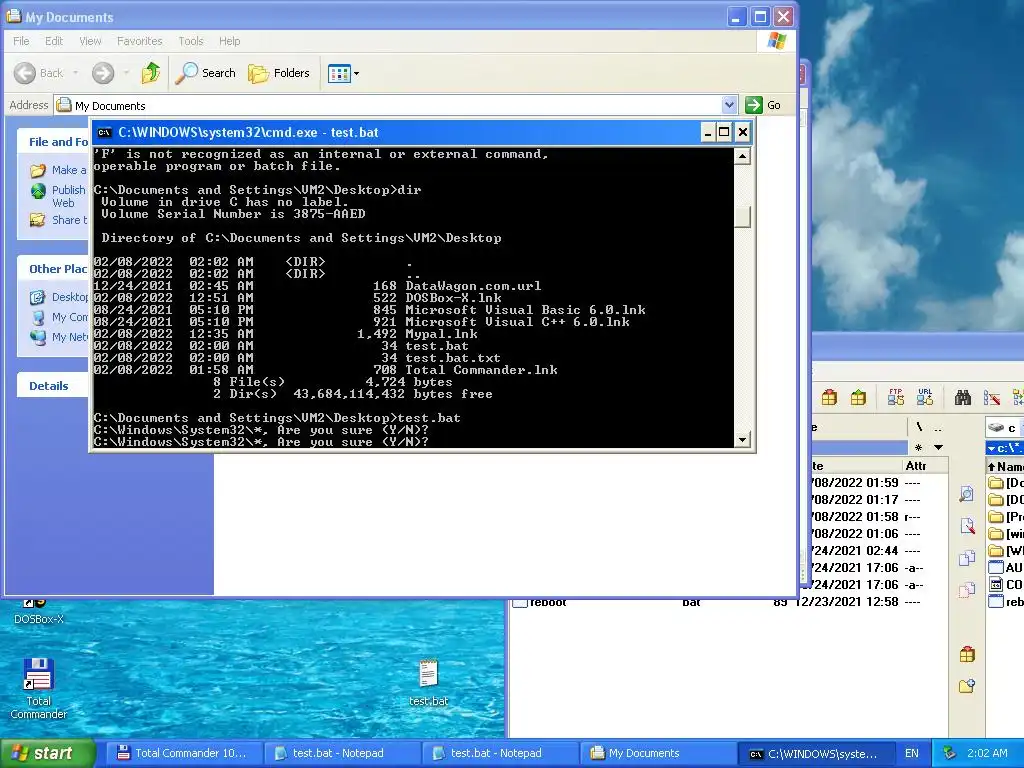Click binoculars search icon in Total Commander
The image size is (1024, 768).
click(x=963, y=397)
